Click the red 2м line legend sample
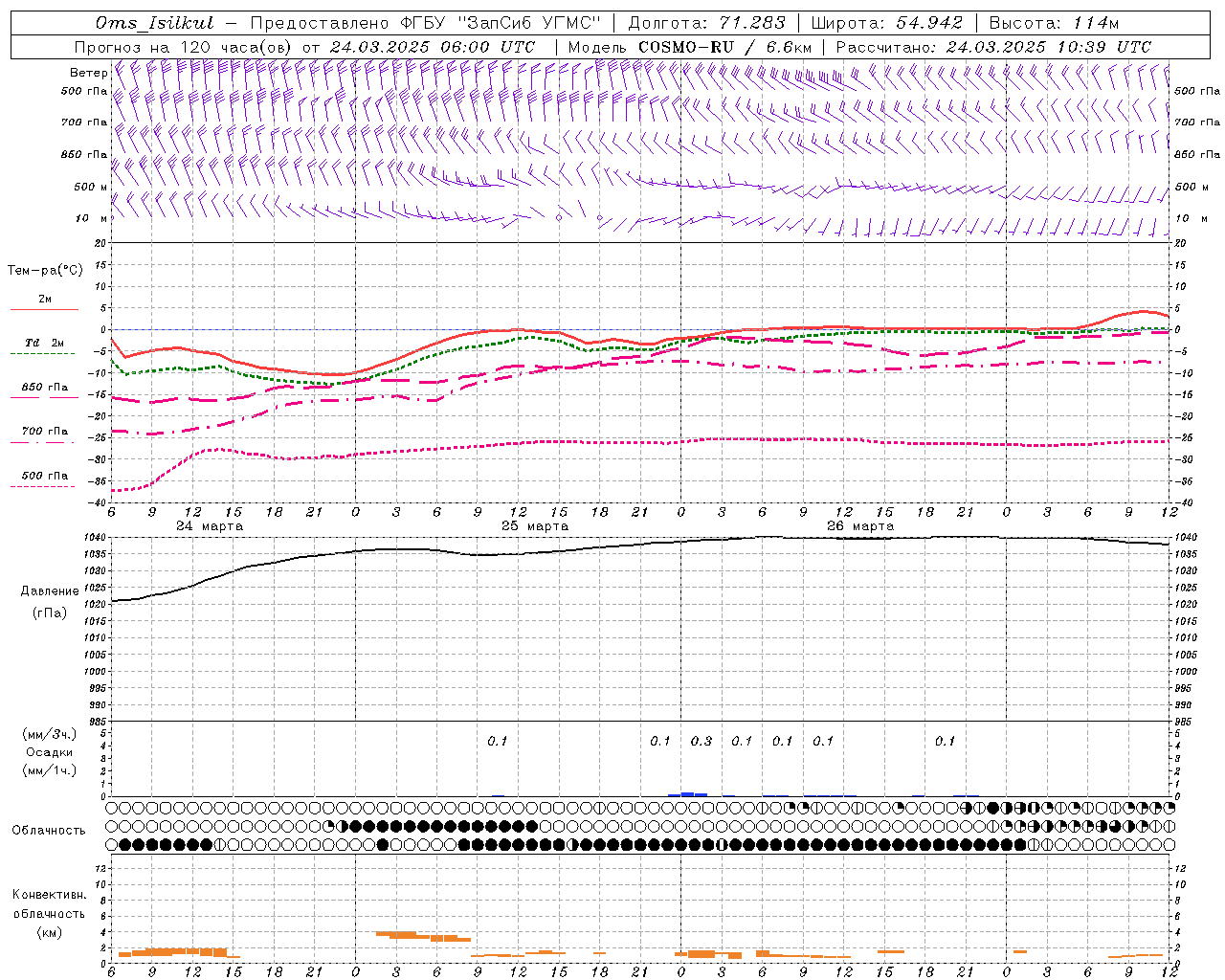 click(x=44, y=309)
